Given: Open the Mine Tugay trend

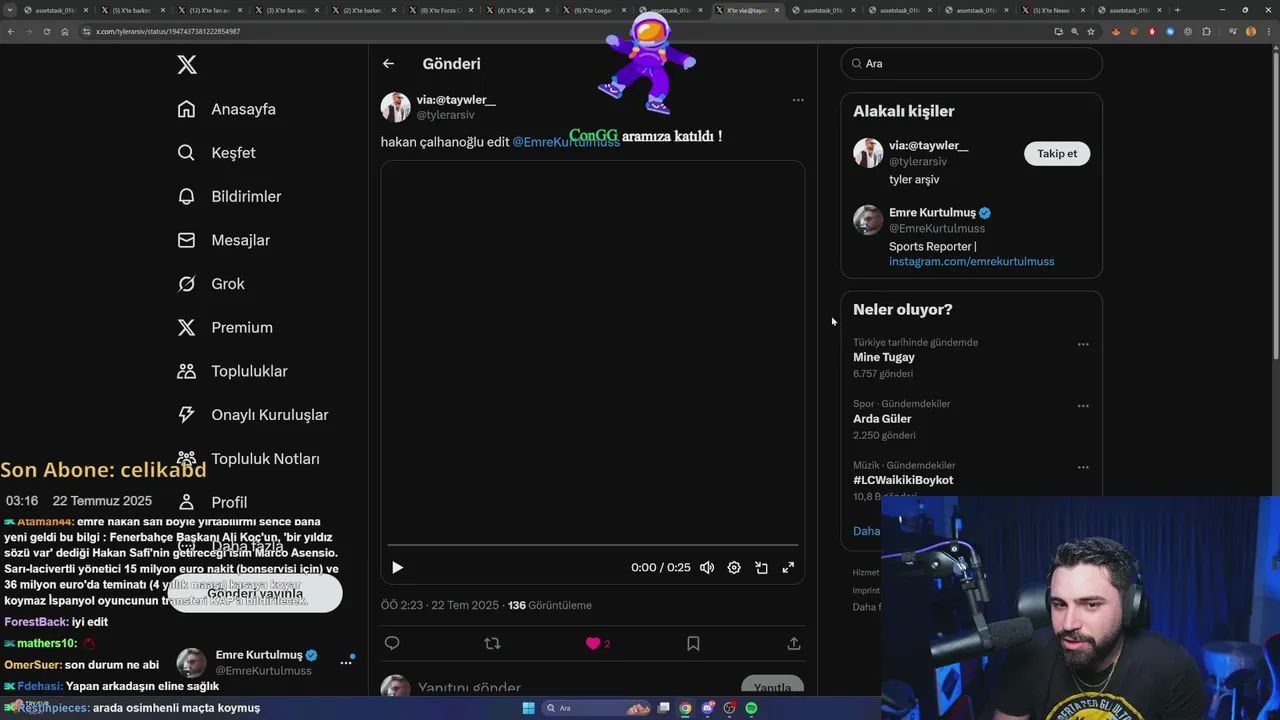Looking at the screenshot, I should [x=884, y=357].
